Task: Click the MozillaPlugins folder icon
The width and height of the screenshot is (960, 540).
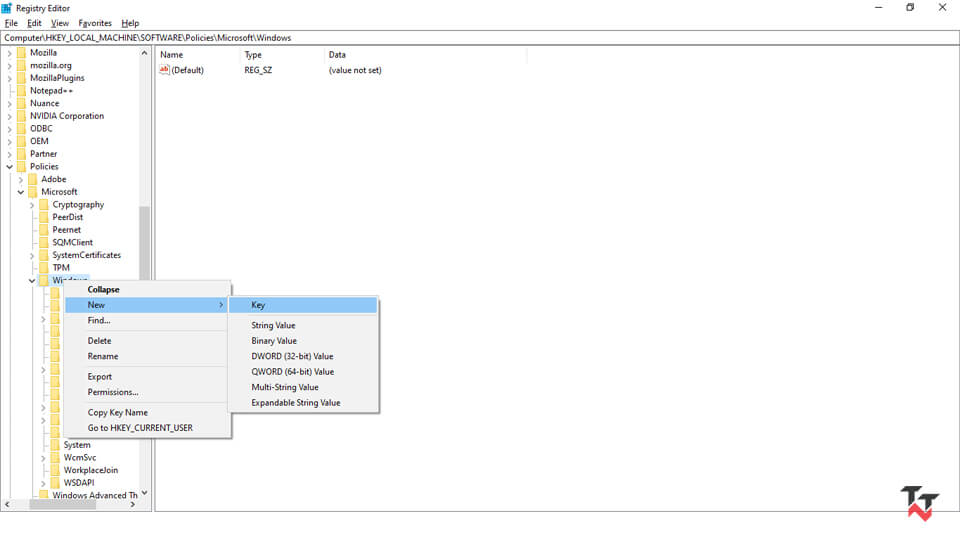Action: (x=21, y=78)
